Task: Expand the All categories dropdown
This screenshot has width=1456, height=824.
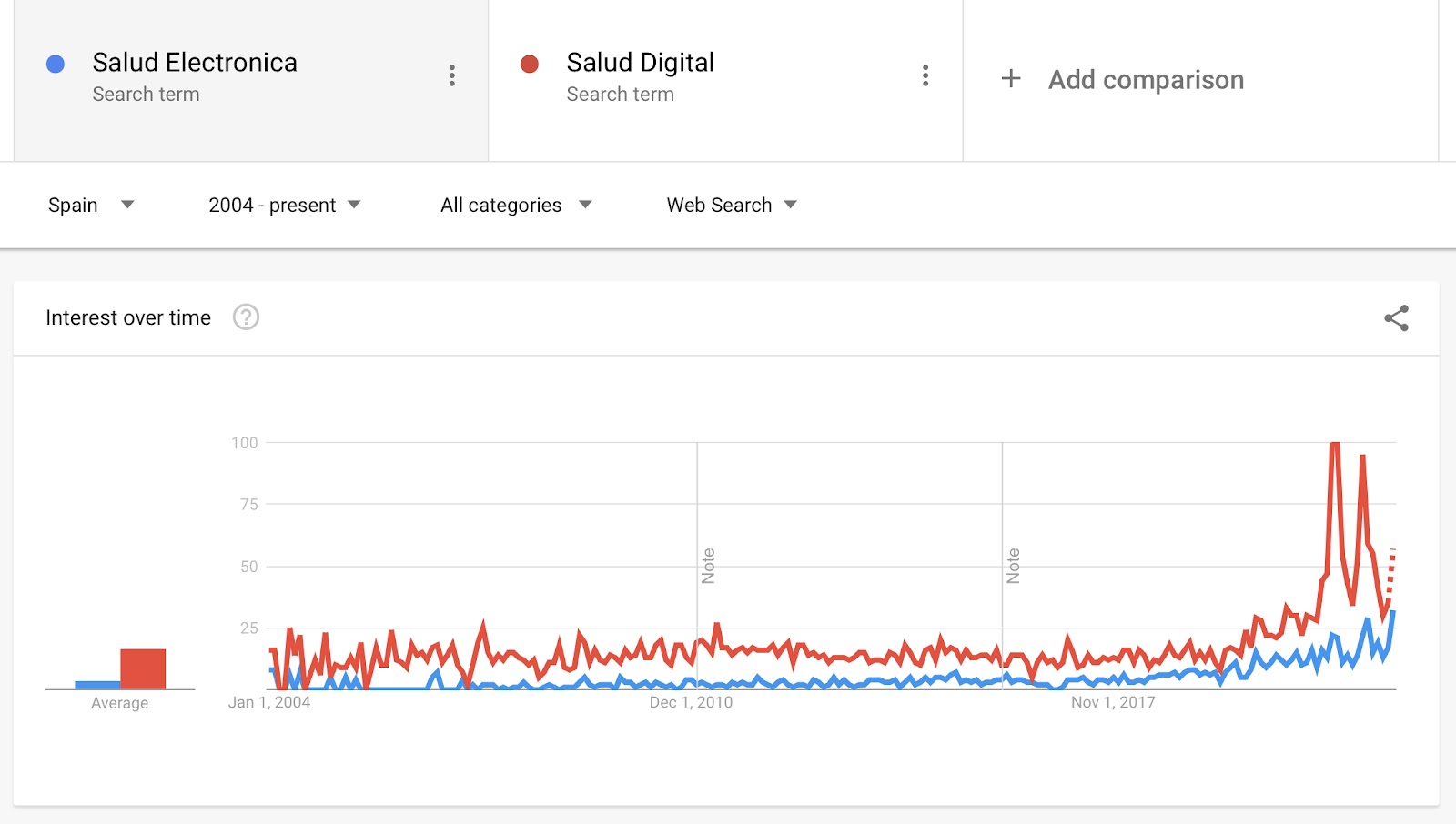Action: tap(516, 206)
